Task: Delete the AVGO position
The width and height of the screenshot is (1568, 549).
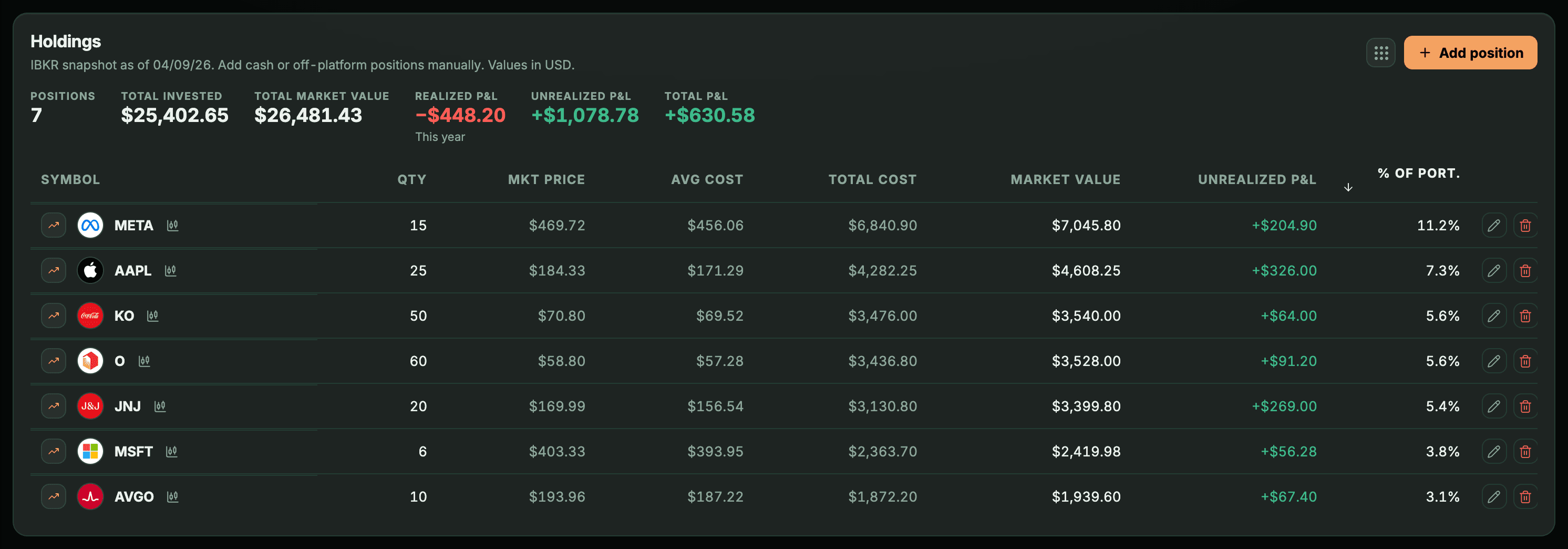Action: (1525, 496)
